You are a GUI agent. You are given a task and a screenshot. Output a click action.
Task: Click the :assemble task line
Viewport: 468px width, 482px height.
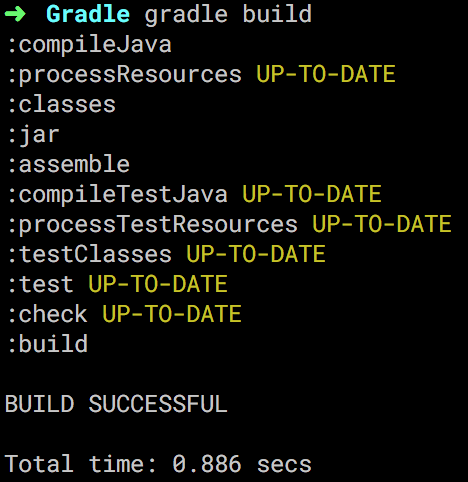click(x=69, y=164)
